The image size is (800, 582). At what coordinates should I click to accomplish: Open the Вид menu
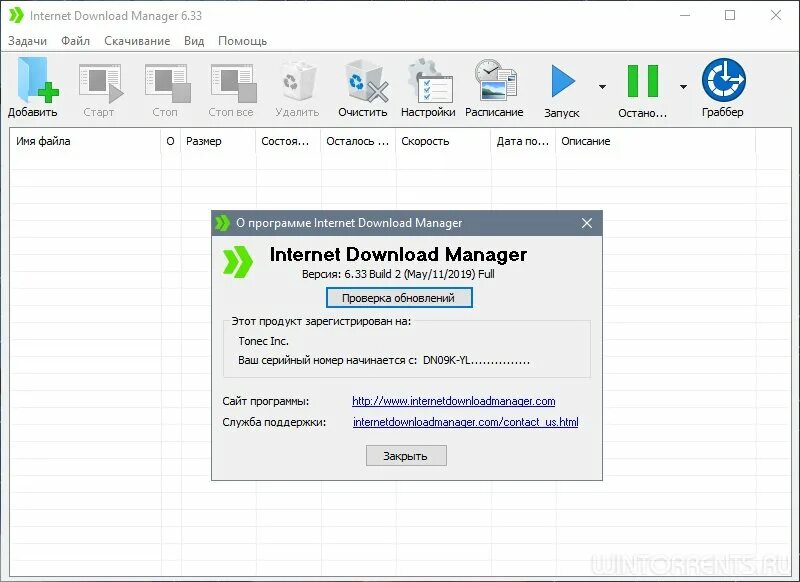(194, 41)
